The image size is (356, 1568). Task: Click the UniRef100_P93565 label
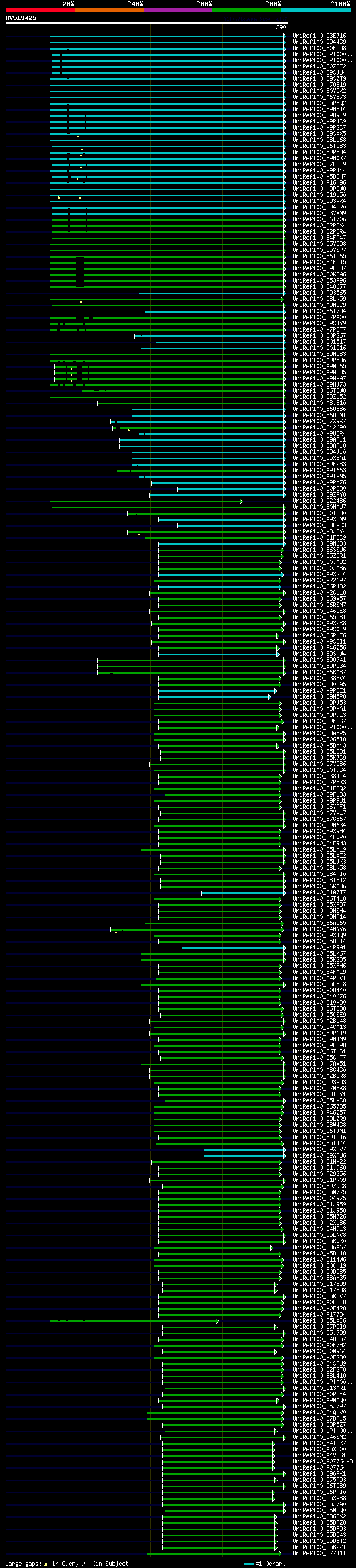point(319,293)
